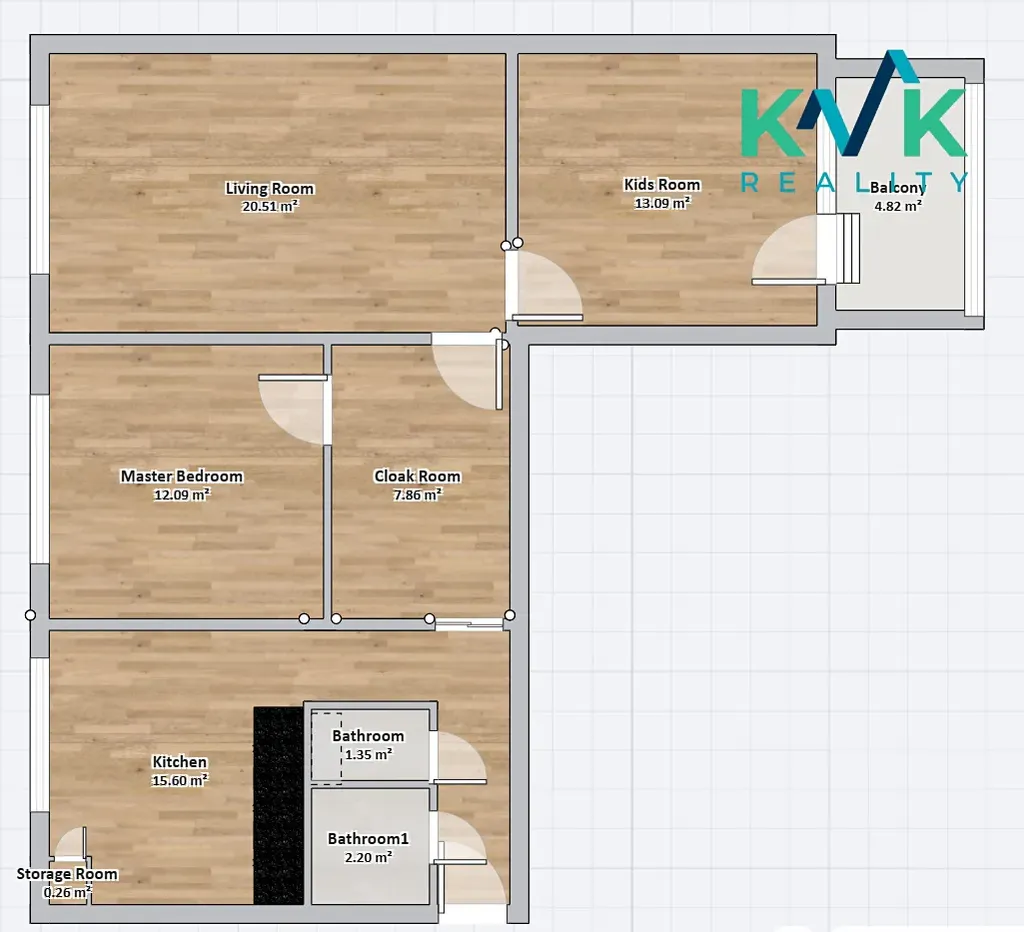Select the Storage Room door
The height and width of the screenshot is (932, 1024).
69,843
